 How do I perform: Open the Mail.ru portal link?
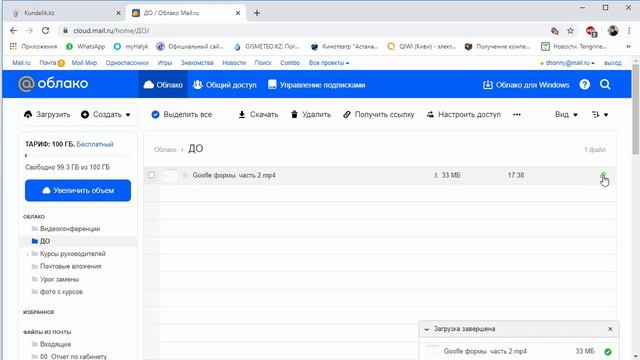pos(21,63)
